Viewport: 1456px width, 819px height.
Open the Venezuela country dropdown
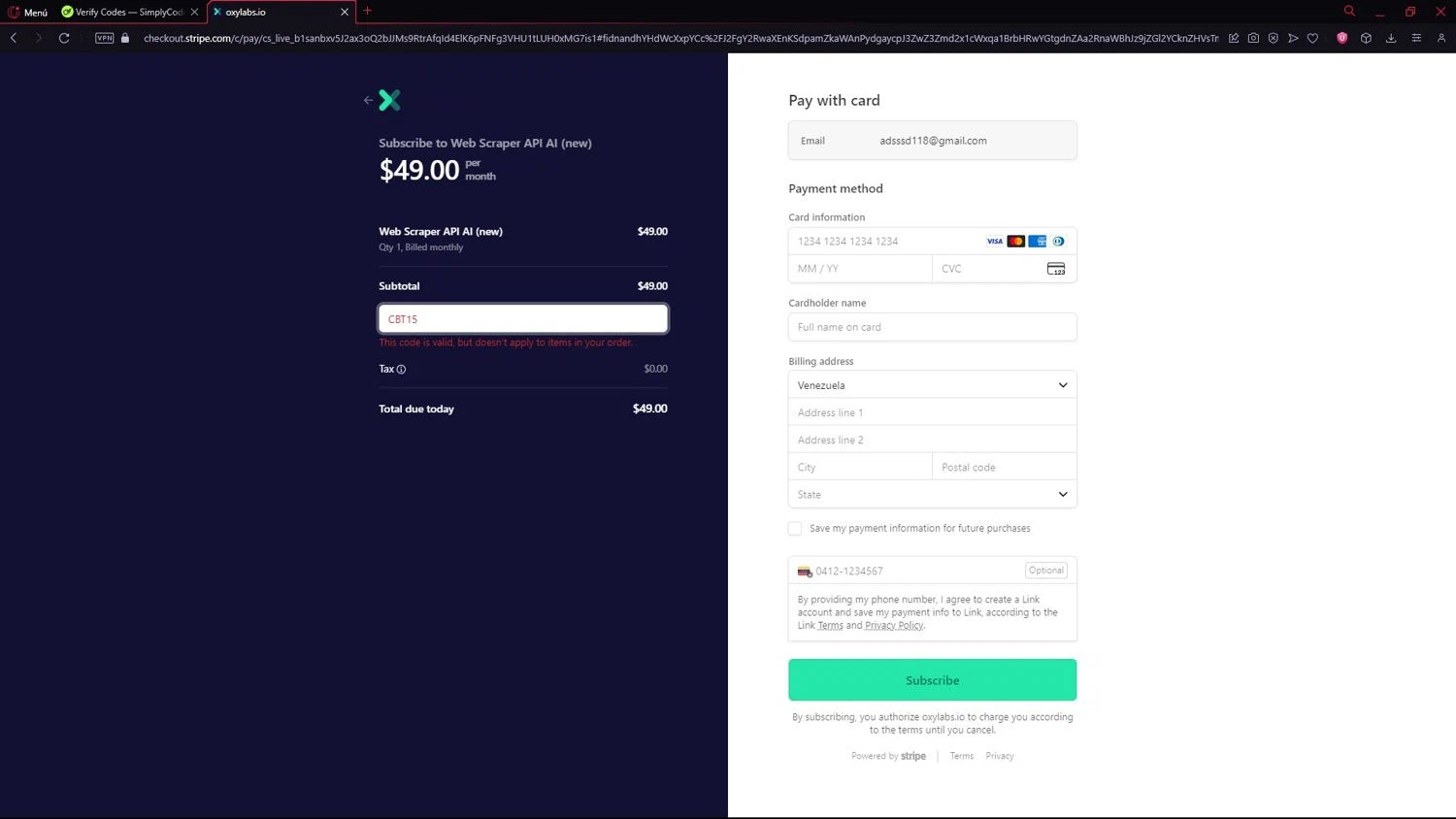coord(933,385)
